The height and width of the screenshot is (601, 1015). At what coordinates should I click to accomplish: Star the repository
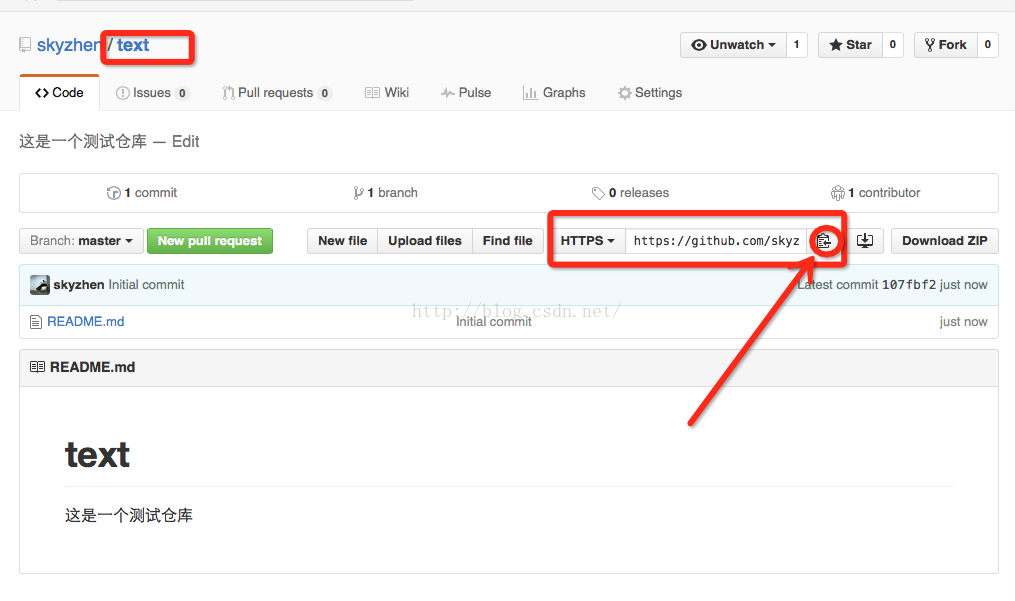click(x=850, y=45)
